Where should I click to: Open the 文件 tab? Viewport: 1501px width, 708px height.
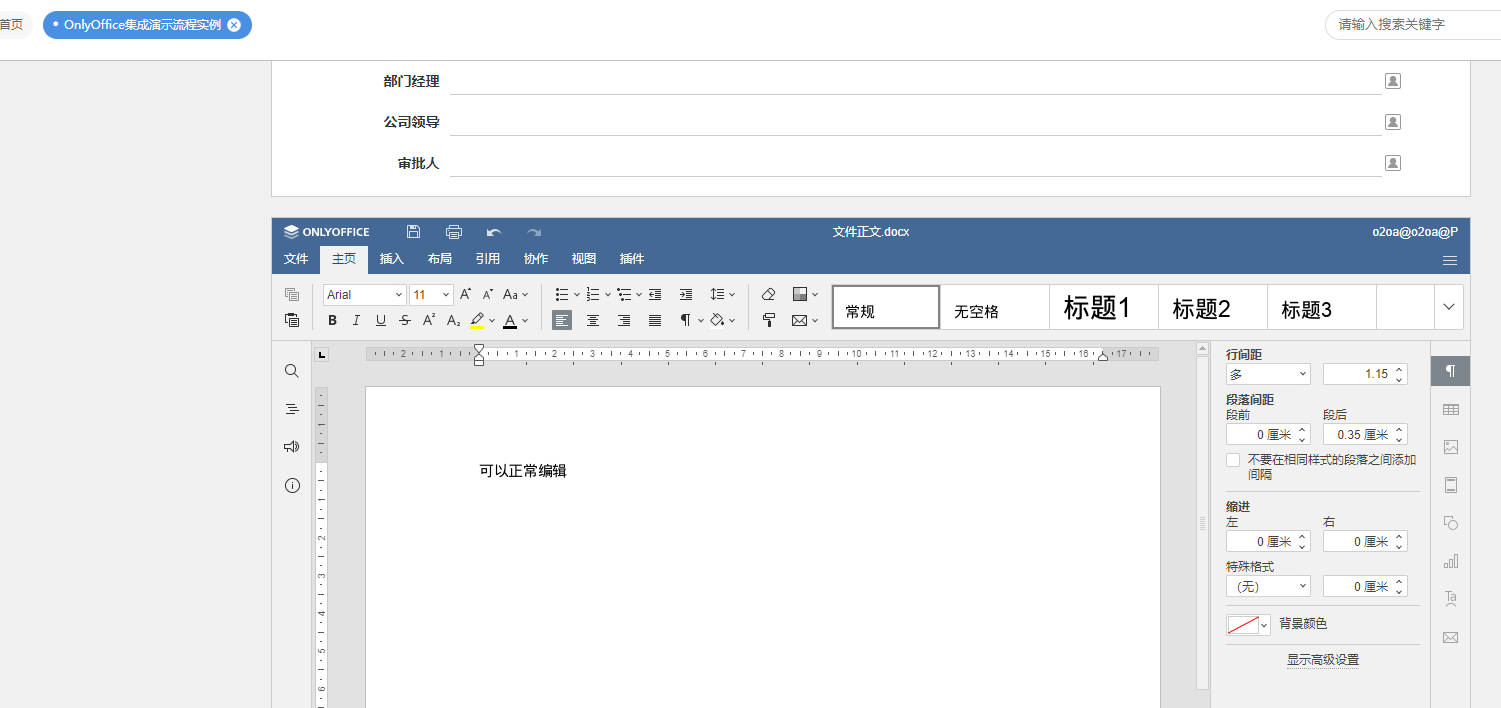296,259
